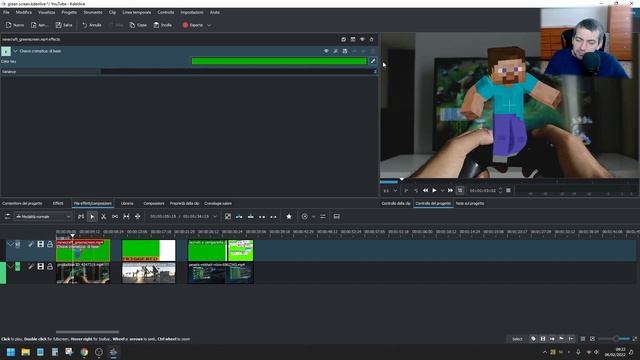Click the multi-trim tool left of arrow tool

[x=81, y=216]
